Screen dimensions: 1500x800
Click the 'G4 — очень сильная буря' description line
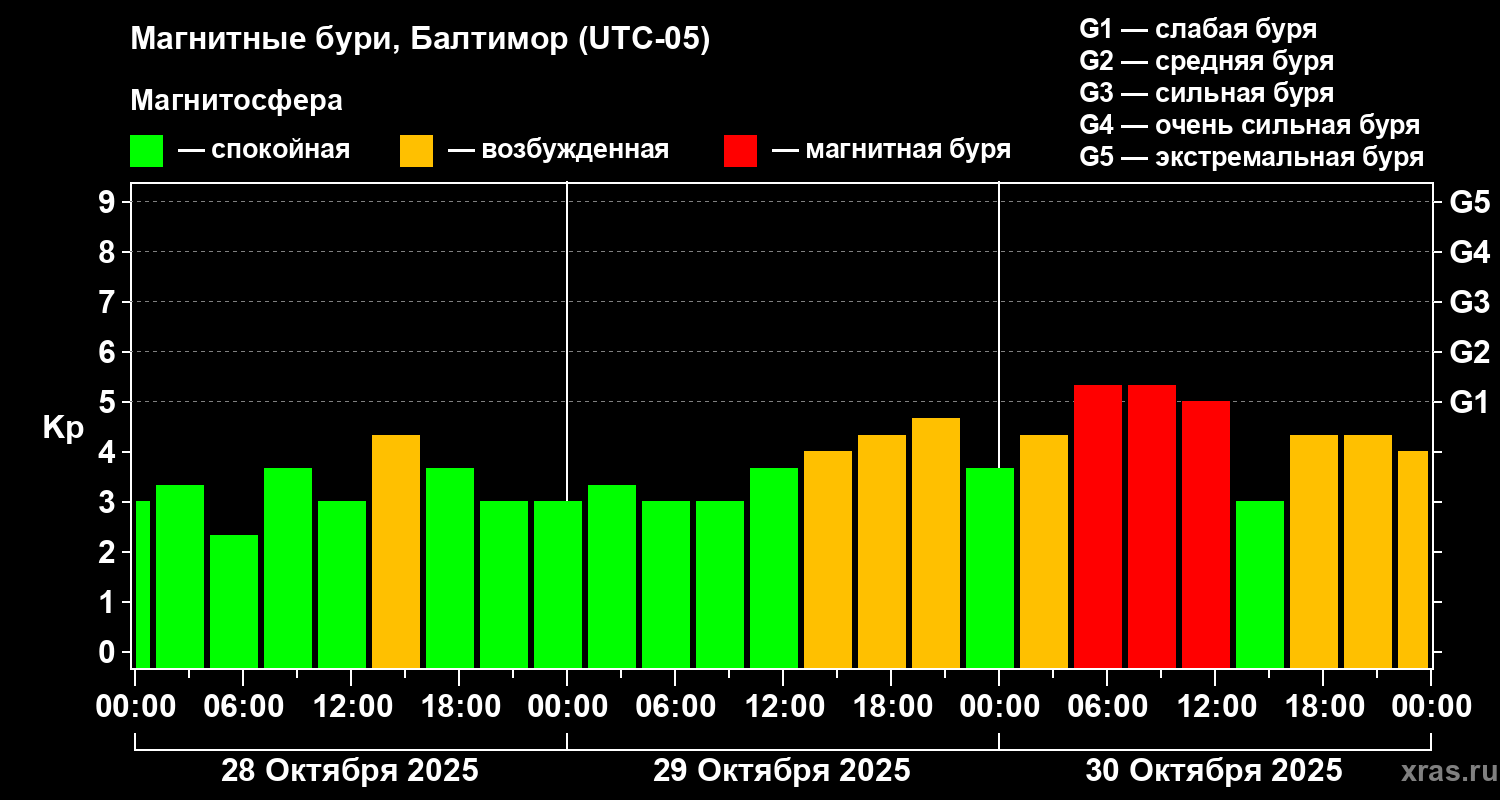click(1250, 125)
